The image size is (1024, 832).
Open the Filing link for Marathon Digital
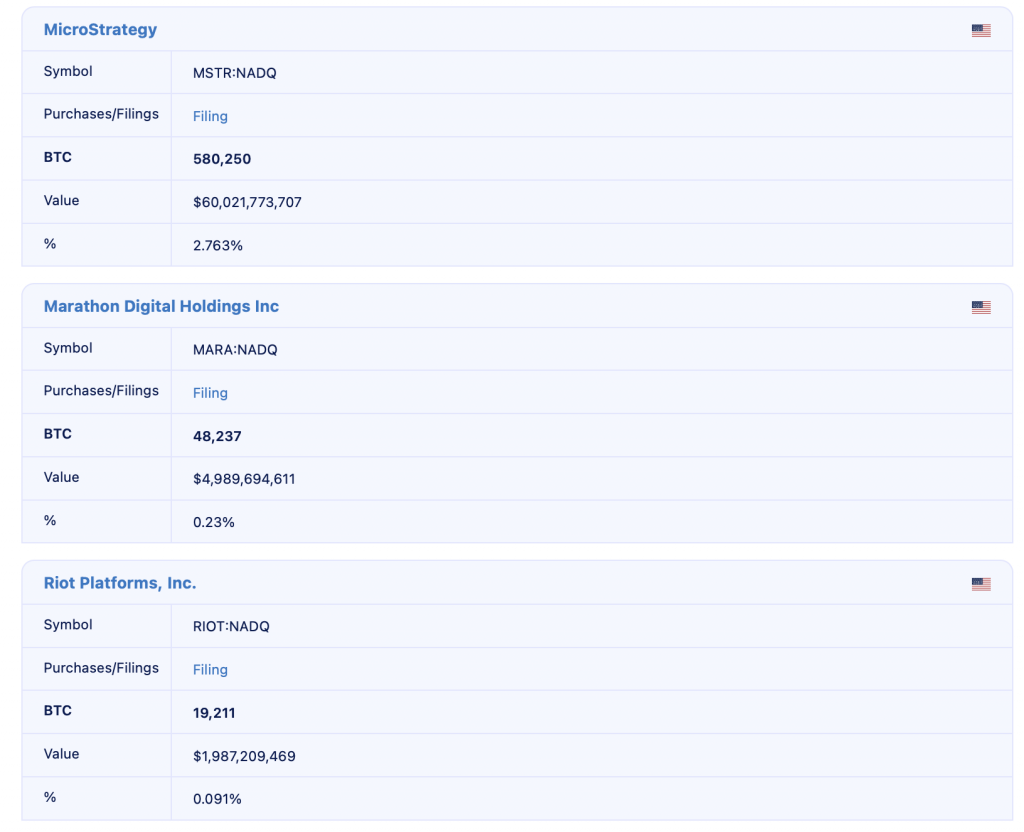[210, 393]
